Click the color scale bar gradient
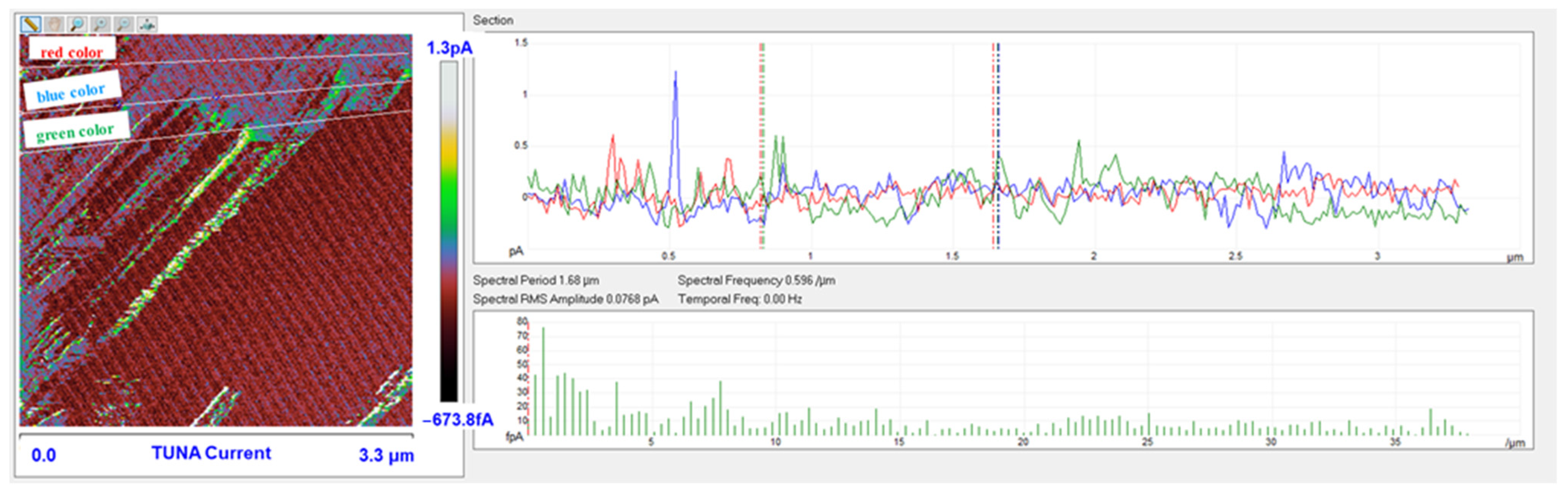Viewport: 1568px width, 494px height. [x=449, y=231]
